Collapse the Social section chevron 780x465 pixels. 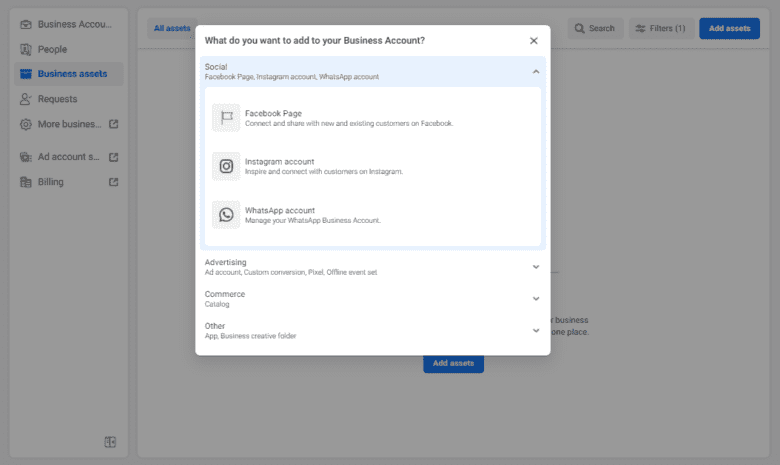click(x=536, y=72)
